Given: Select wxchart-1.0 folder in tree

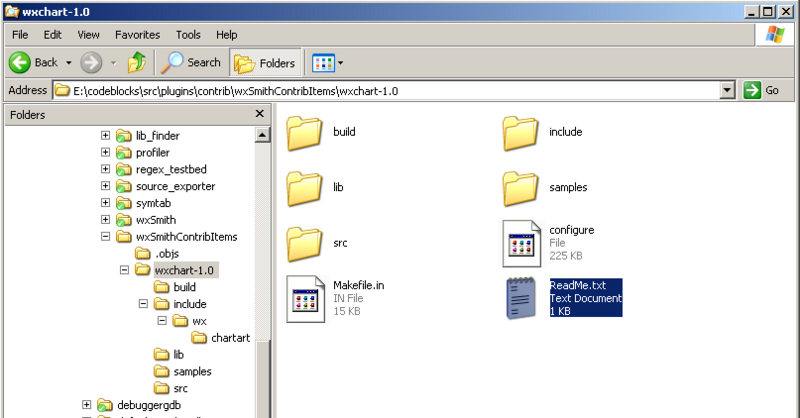Looking at the screenshot, I should [x=184, y=271].
